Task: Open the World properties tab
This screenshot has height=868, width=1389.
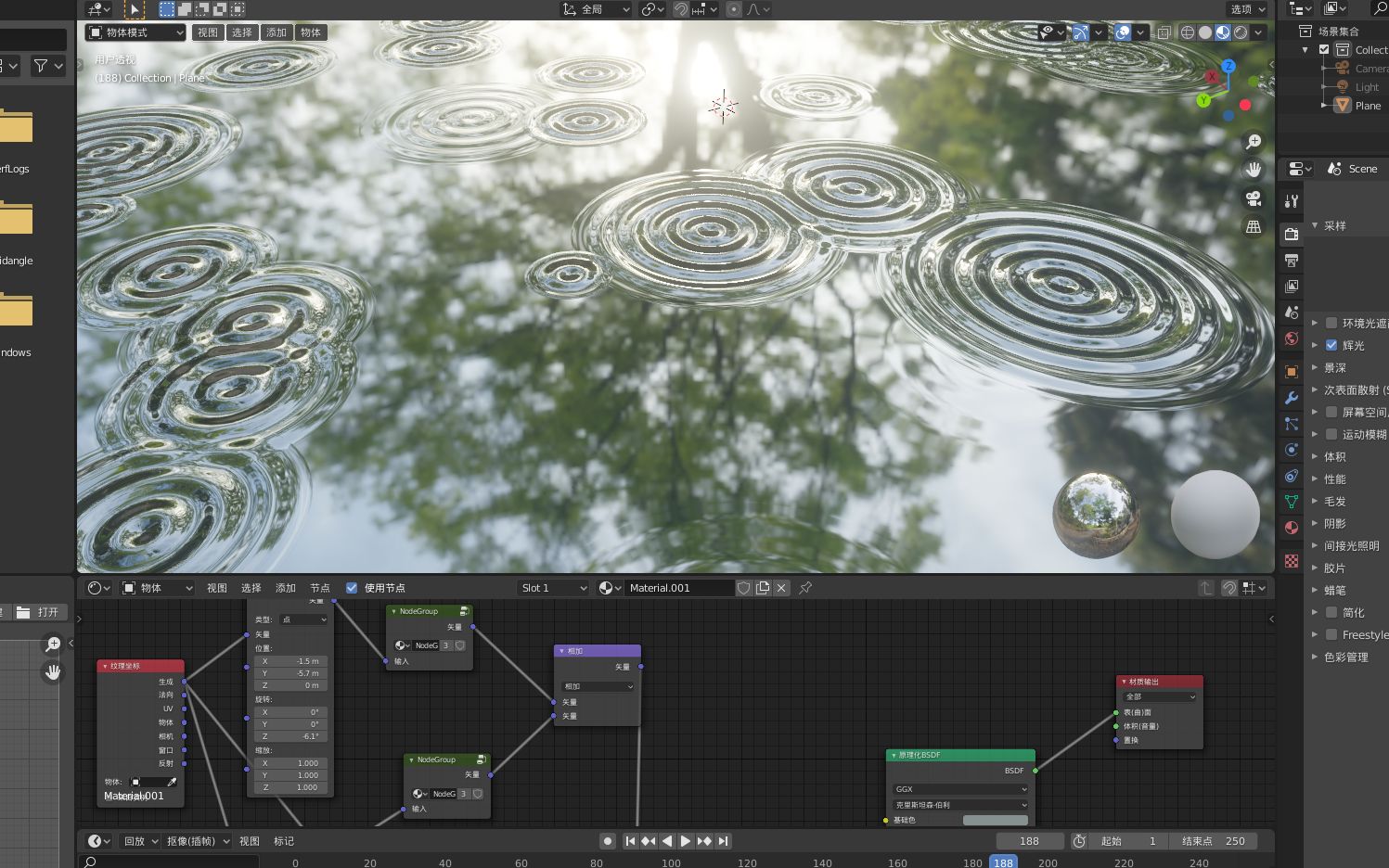Action: pyautogui.click(x=1291, y=338)
